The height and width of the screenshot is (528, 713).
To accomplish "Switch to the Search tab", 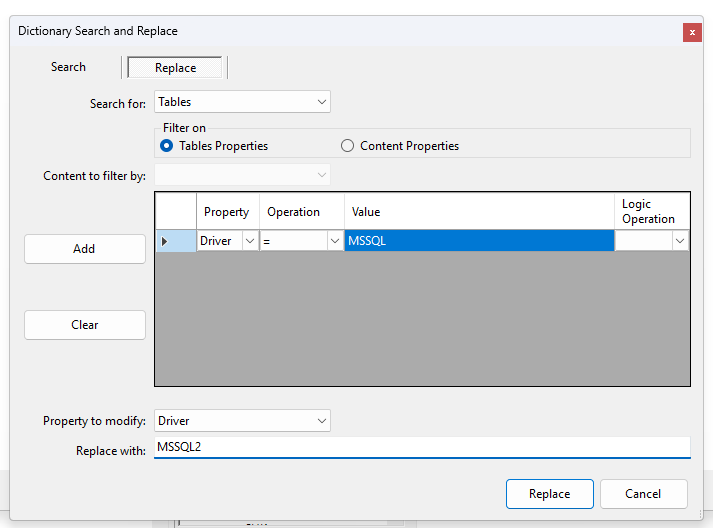I will point(68,67).
